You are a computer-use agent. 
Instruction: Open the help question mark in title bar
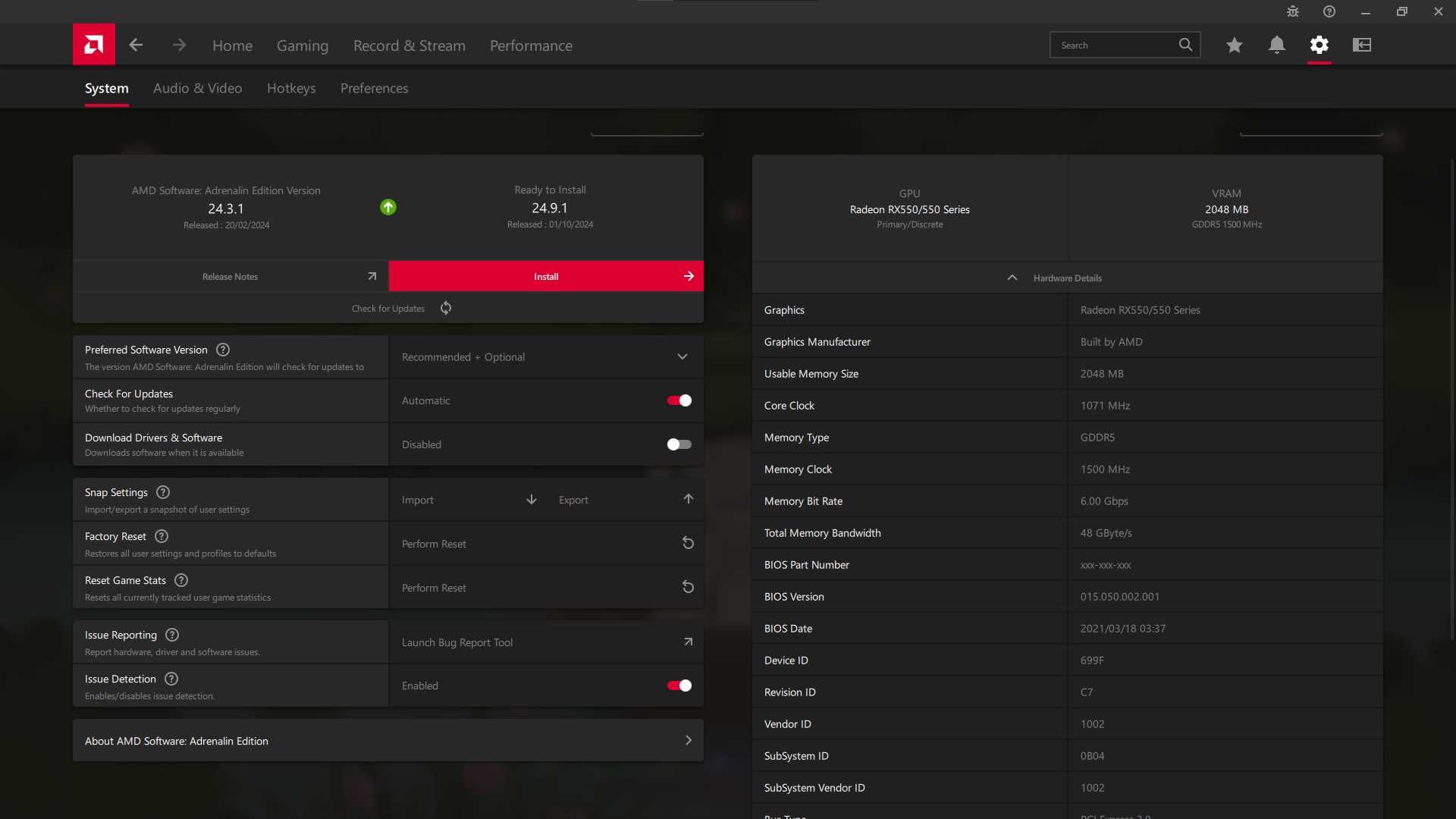click(1329, 11)
